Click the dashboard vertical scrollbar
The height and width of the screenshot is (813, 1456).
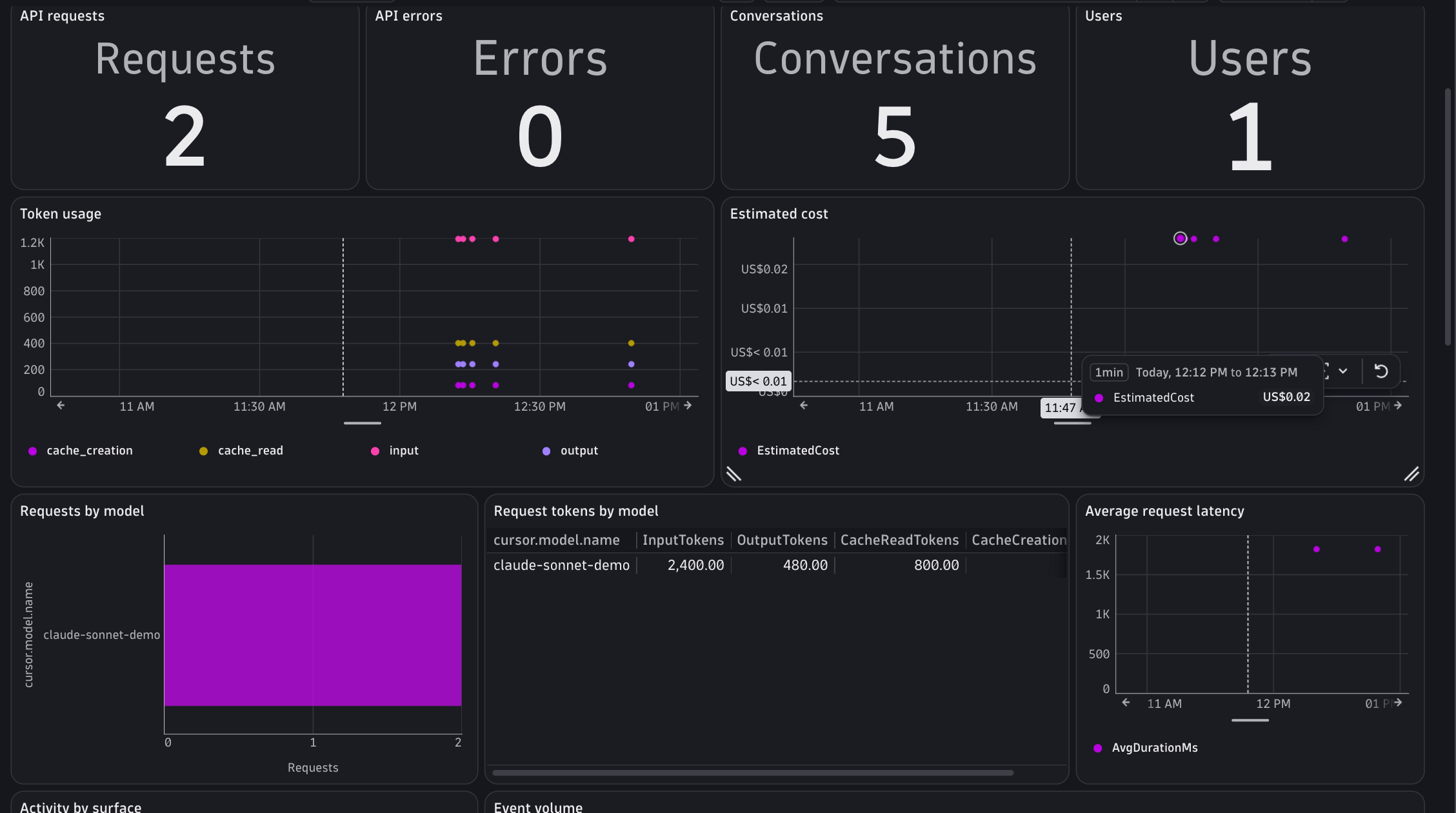pyautogui.click(x=1448, y=217)
